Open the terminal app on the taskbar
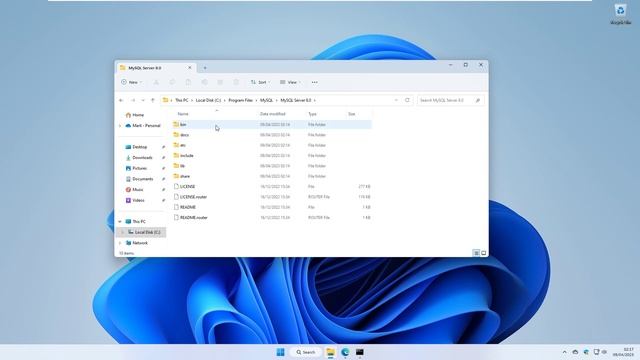Viewport: 640px width, 360px height. [x=360, y=352]
